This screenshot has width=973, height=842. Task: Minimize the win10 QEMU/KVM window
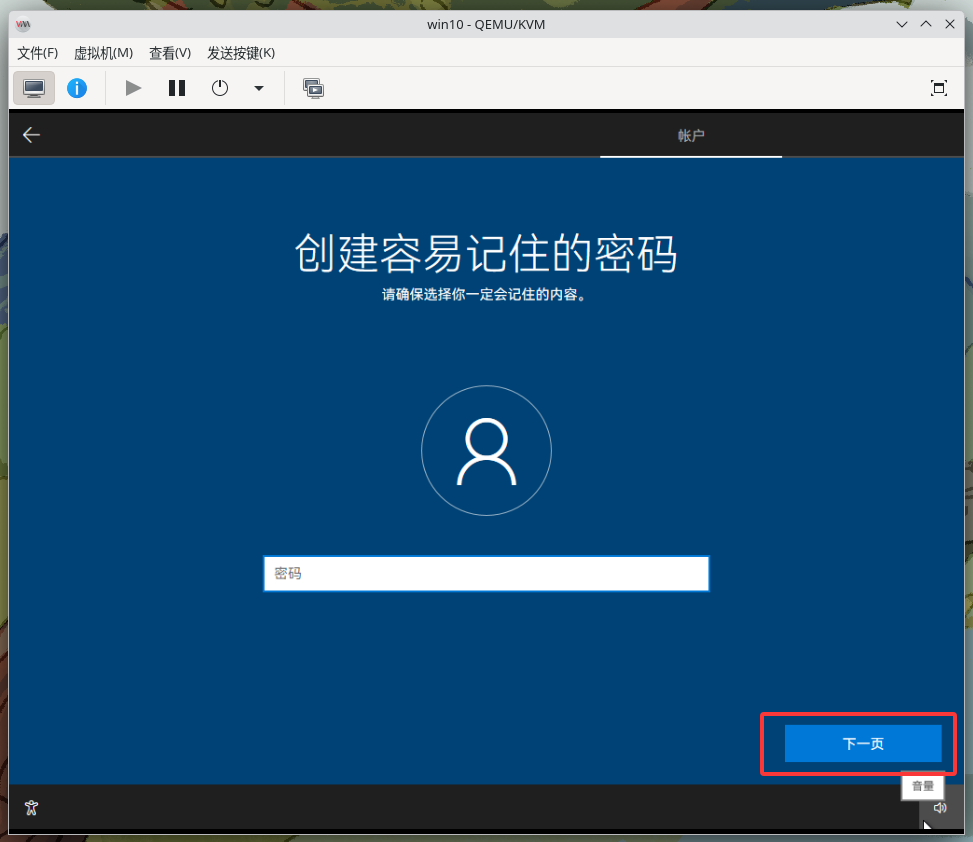902,24
